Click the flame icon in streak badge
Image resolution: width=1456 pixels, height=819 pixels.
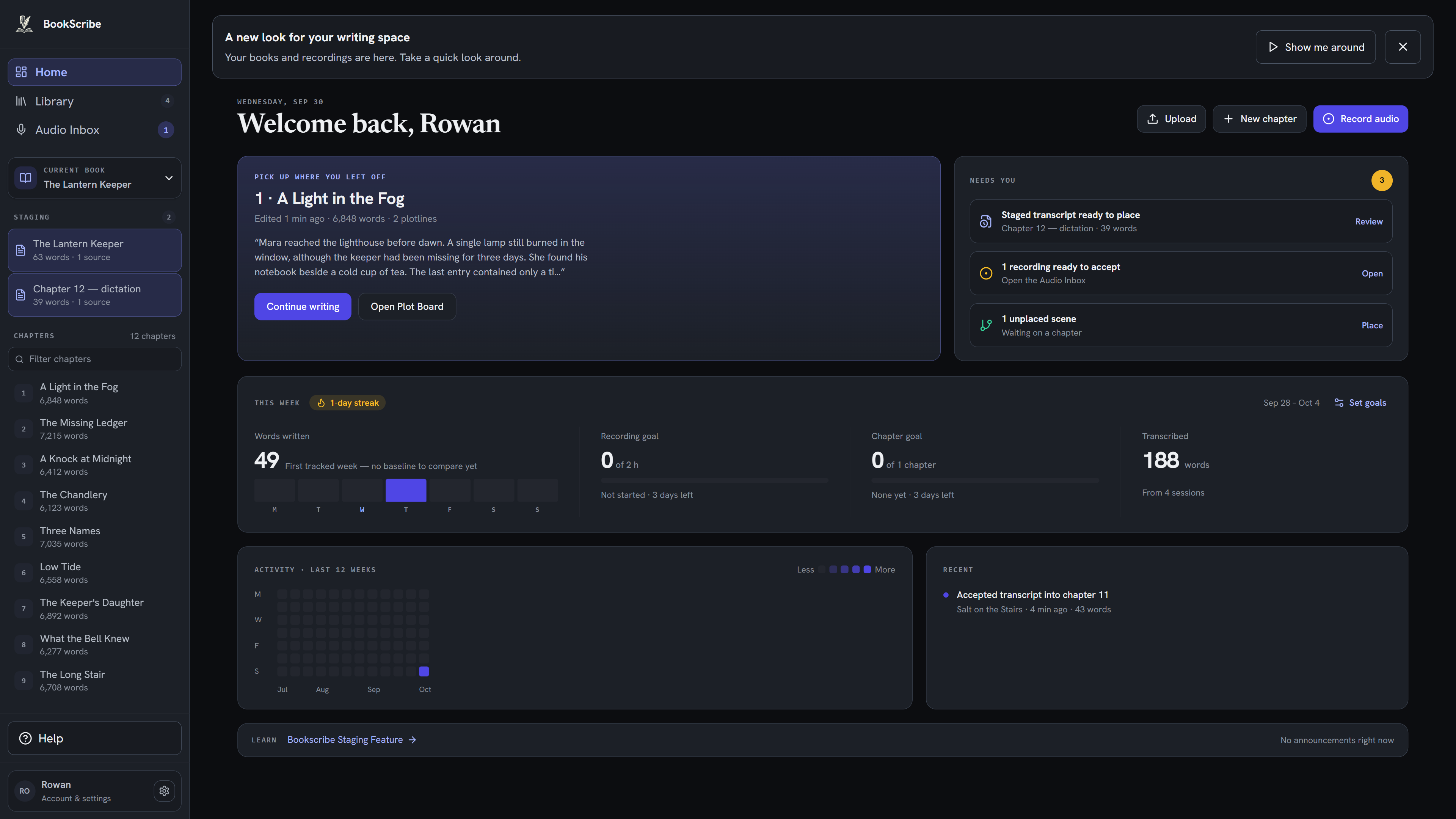coord(321,403)
